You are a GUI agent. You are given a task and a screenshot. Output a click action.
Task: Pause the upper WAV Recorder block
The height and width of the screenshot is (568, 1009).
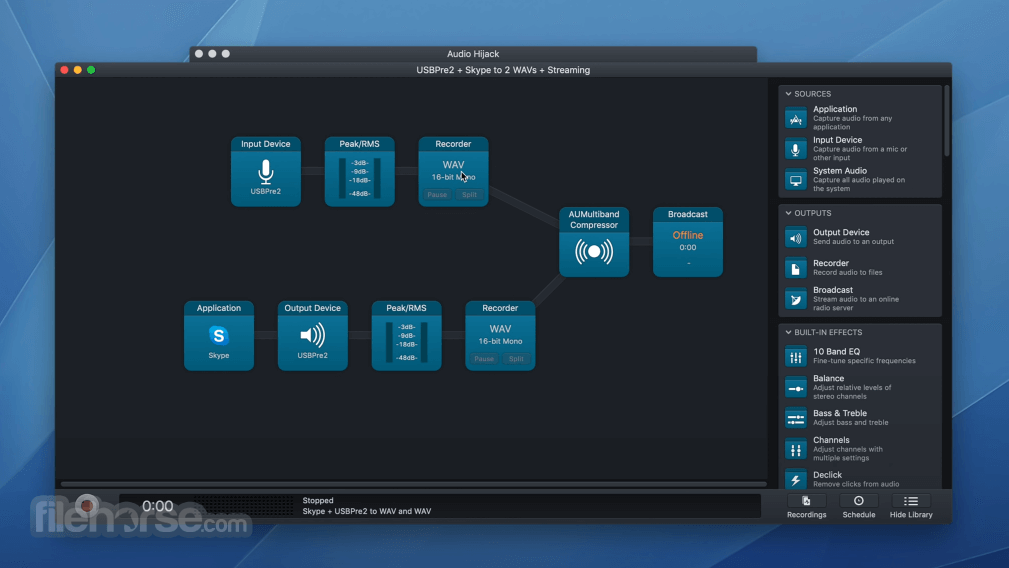tap(437, 194)
